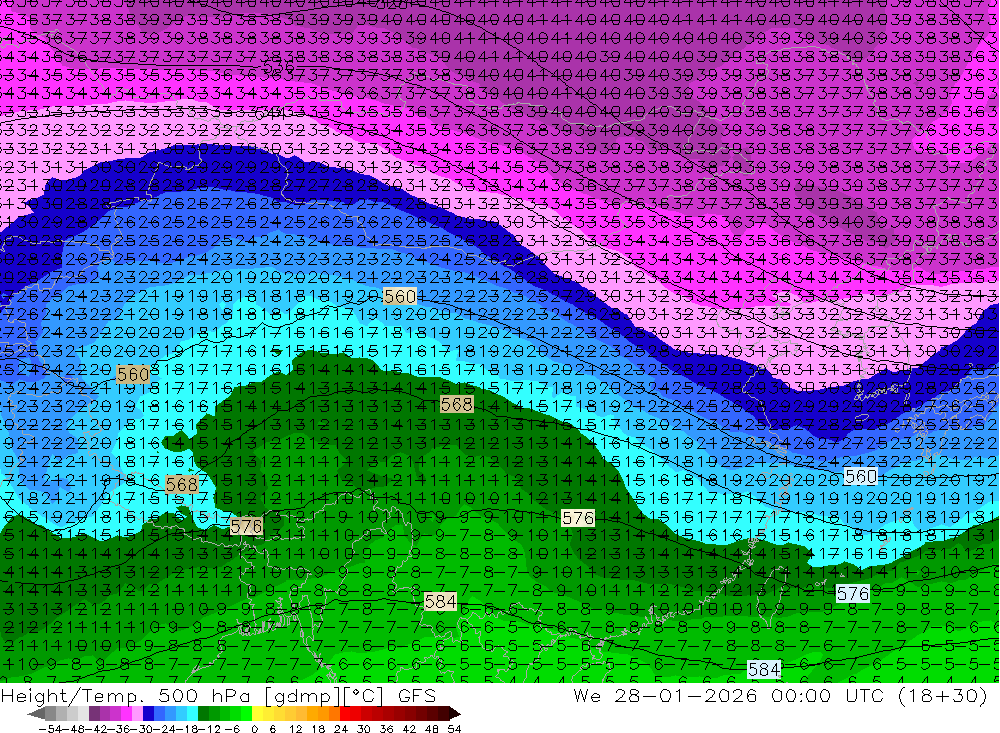The height and width of the screenshot is (733, 1000).
Task: Click the positive "54" legend value
Action: 454,729
